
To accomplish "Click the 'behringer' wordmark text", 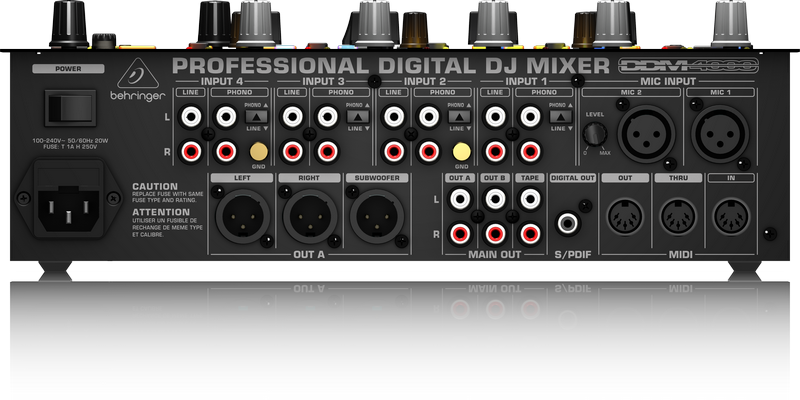I will (x=138, y=96).
